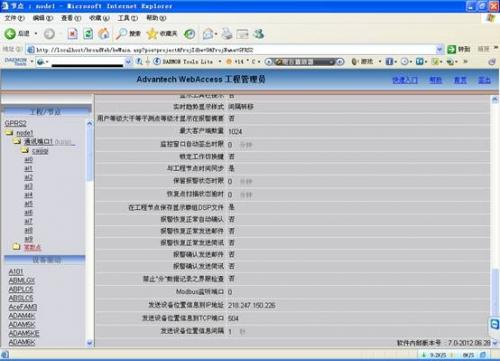Print the page with the printer icon
The height and width of the screenshot is (361, 500).
227,34
